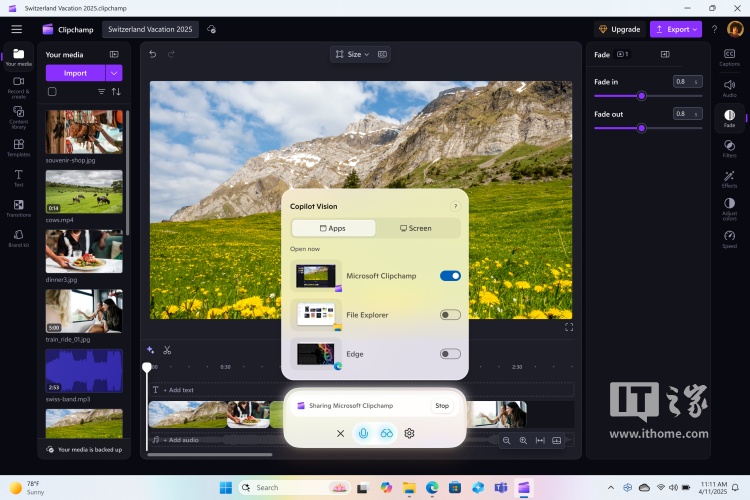
Task: Open File Explorer from taskbar
Action: pyautogui.click(x=409, y=488)
